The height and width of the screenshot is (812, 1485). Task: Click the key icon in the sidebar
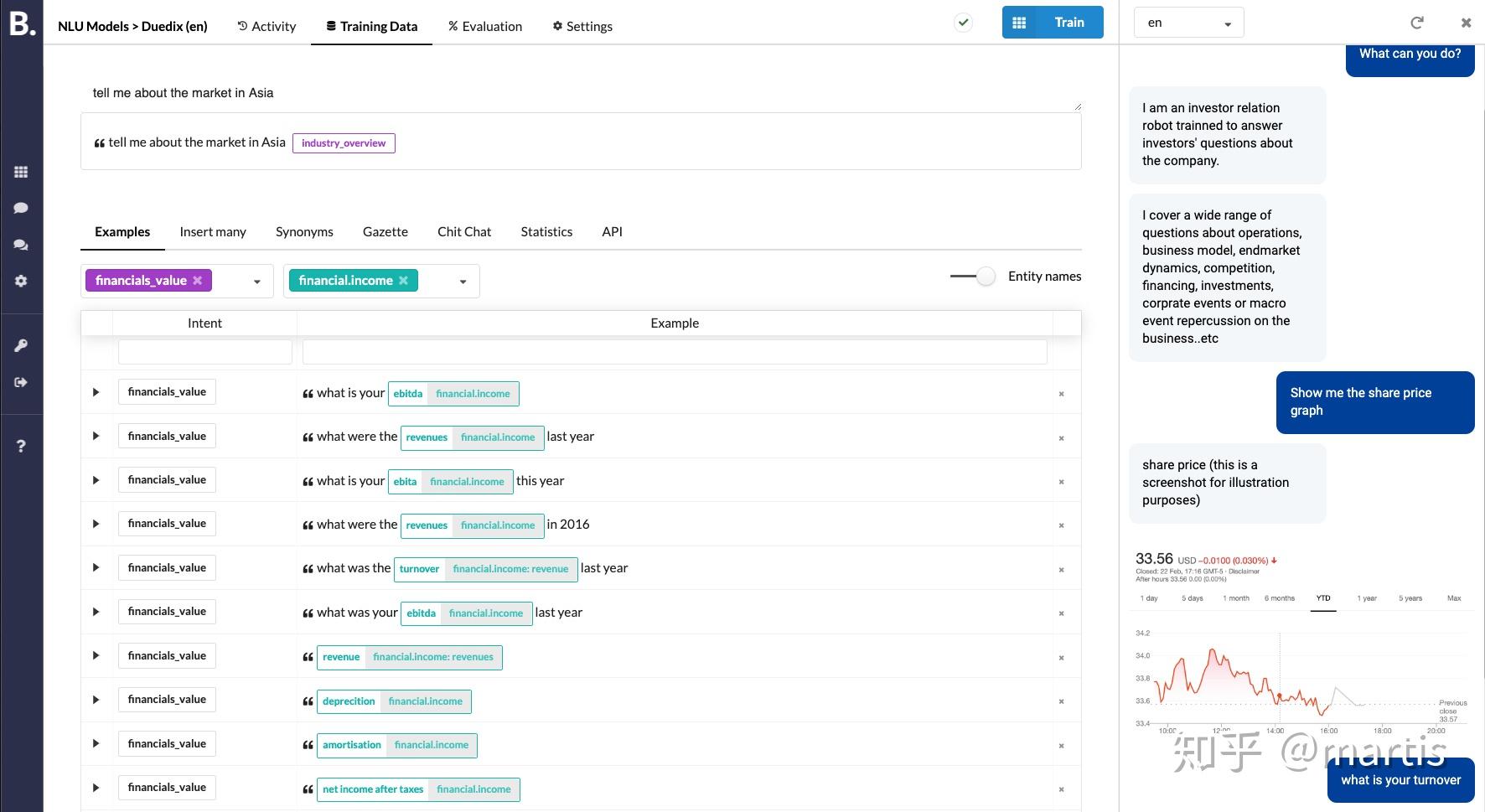pos(21,345)
